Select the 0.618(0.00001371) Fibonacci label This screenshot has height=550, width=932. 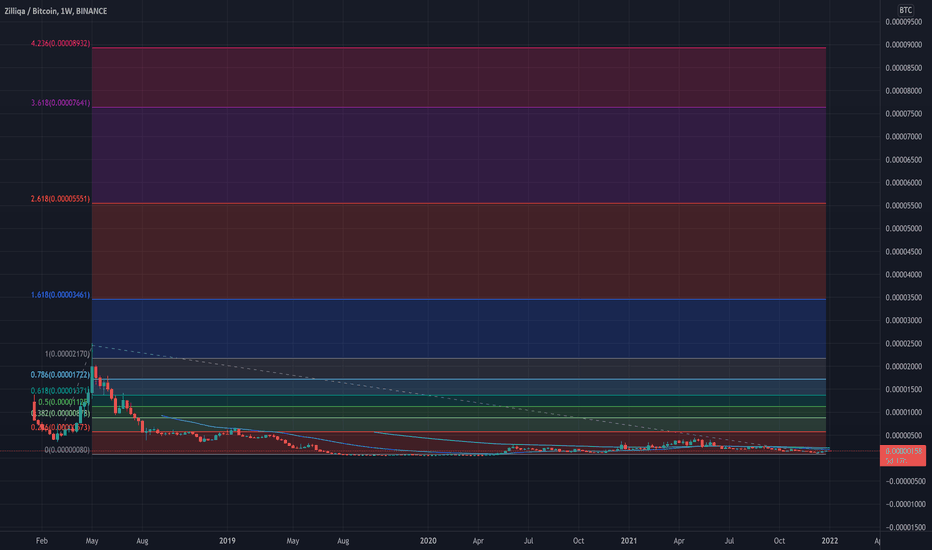pos(61,391)
